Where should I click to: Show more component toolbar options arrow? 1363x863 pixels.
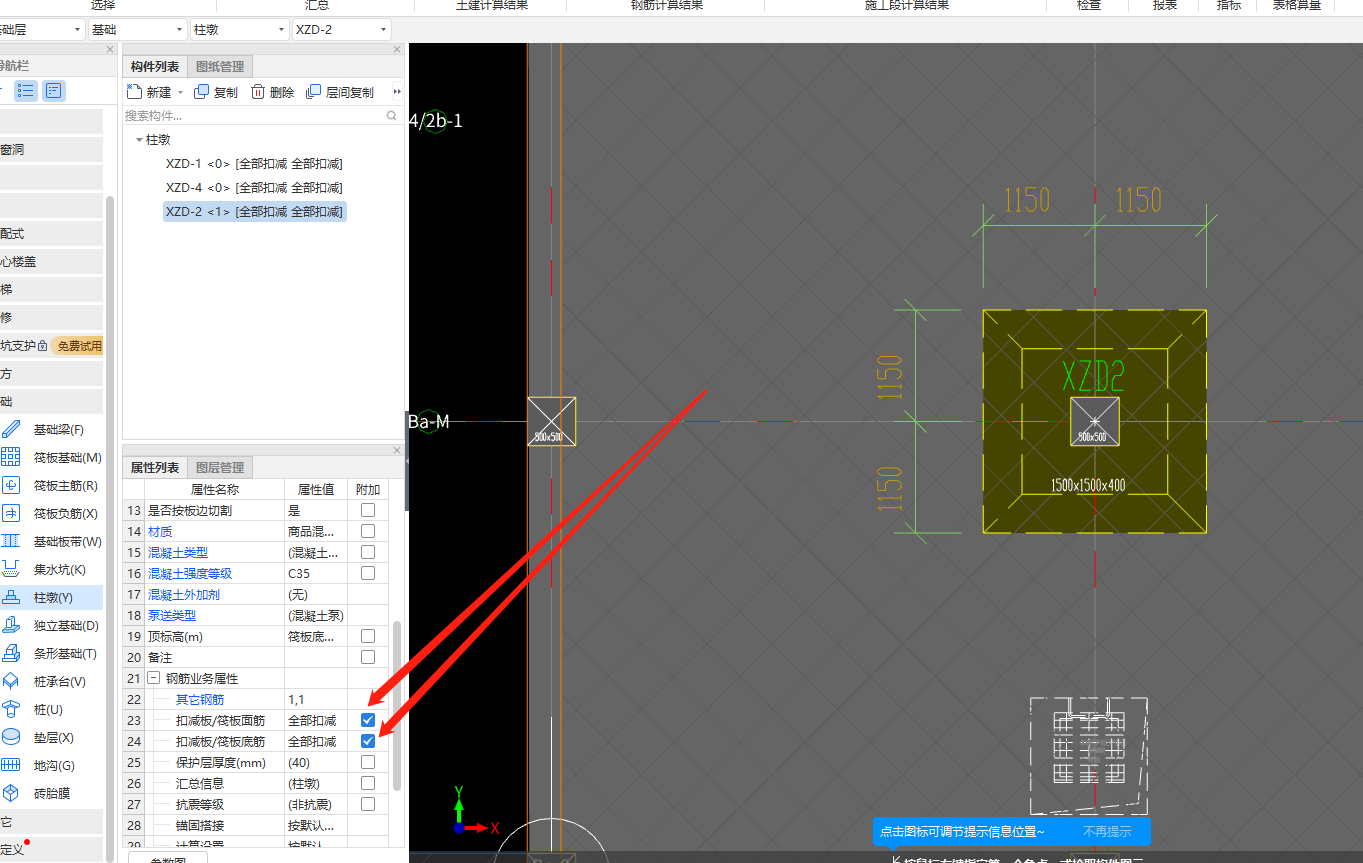click(397, 92)
